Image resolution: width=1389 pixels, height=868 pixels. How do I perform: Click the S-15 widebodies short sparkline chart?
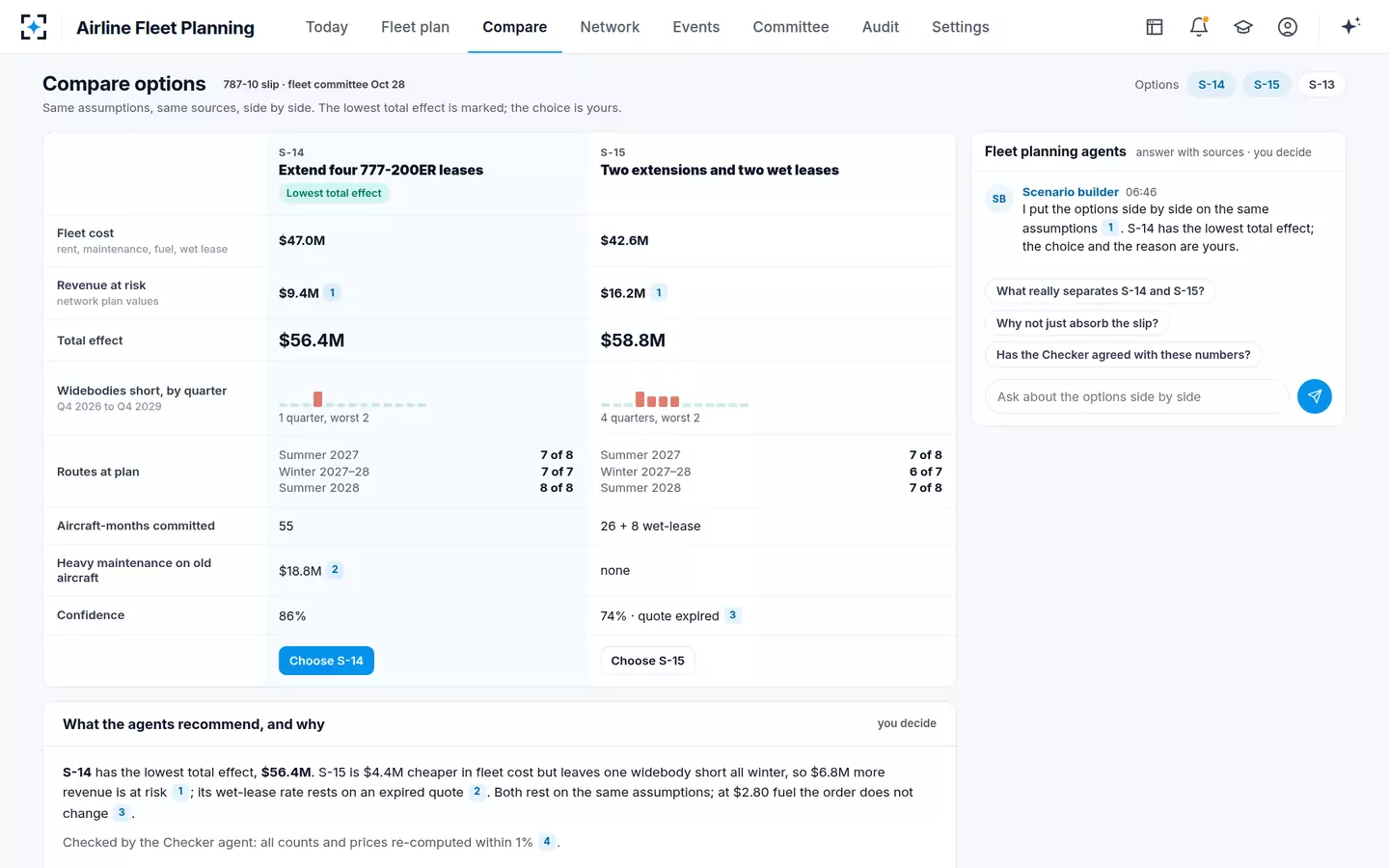pyautogui.click(x=674, y=399)
